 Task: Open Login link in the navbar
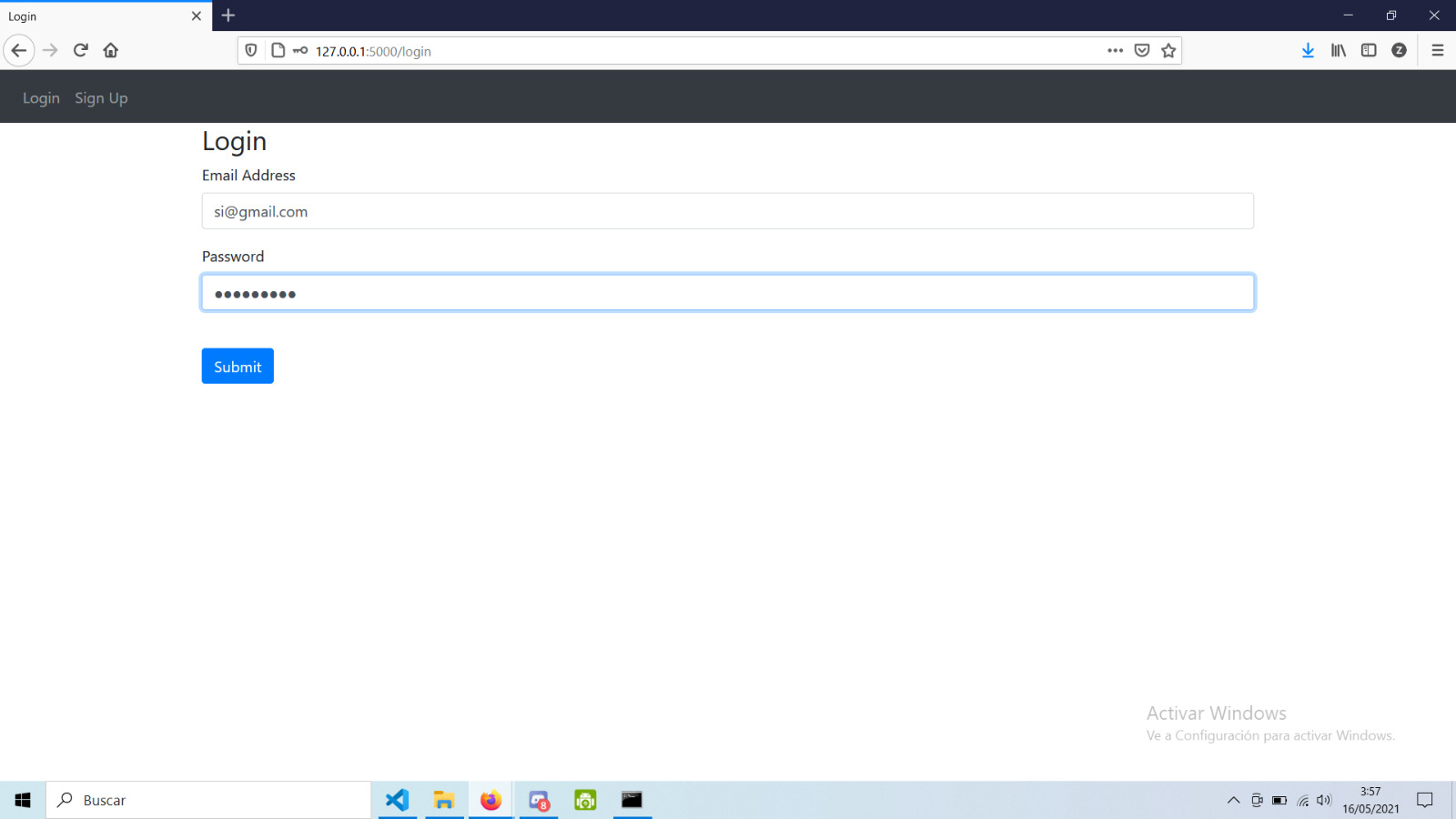pos(41,98)
